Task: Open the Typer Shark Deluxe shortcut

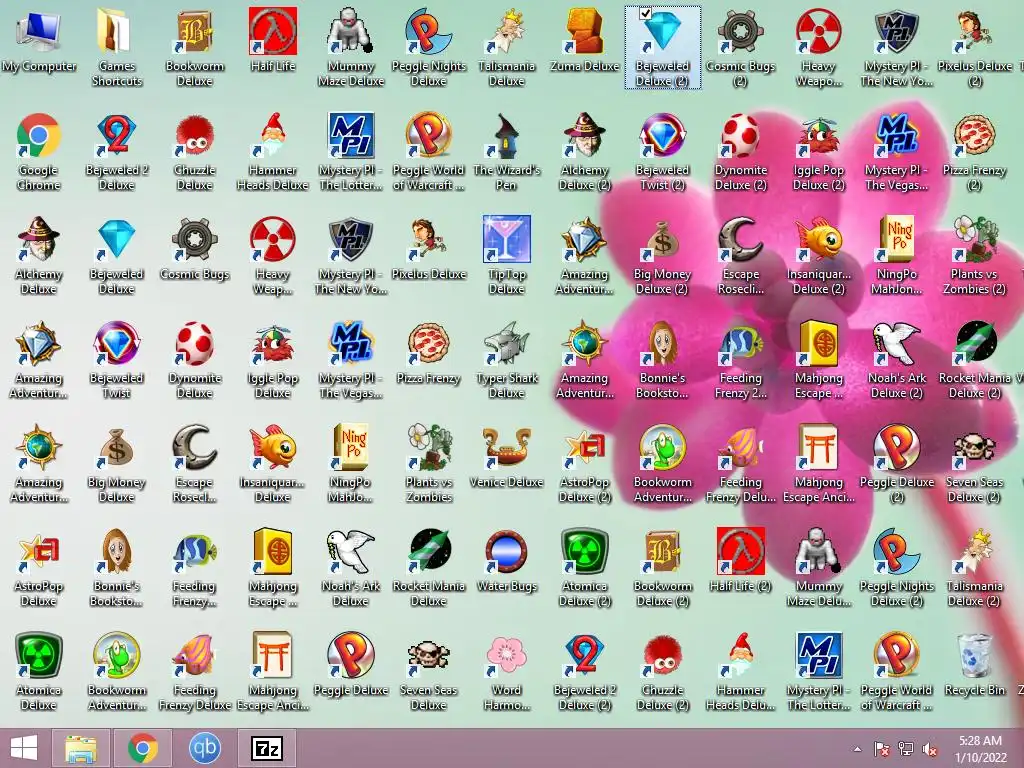Action: (x=507, y=359)
